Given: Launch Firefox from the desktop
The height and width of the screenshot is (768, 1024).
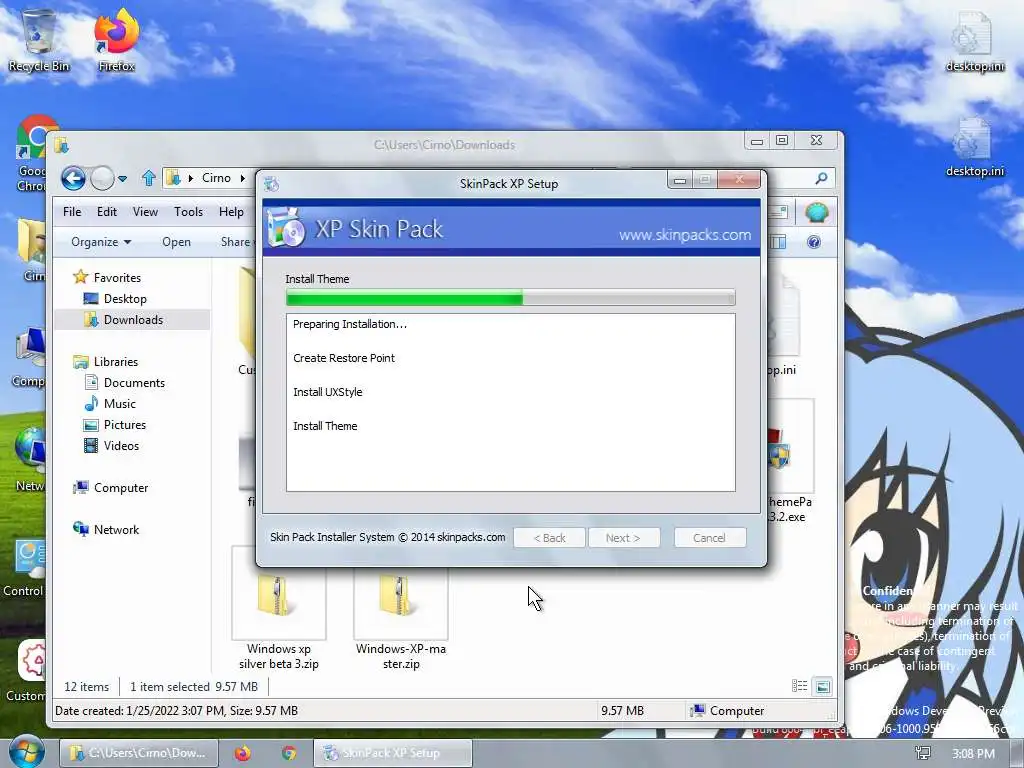Looking at the screenshot, I should click(x=116, y=40).
